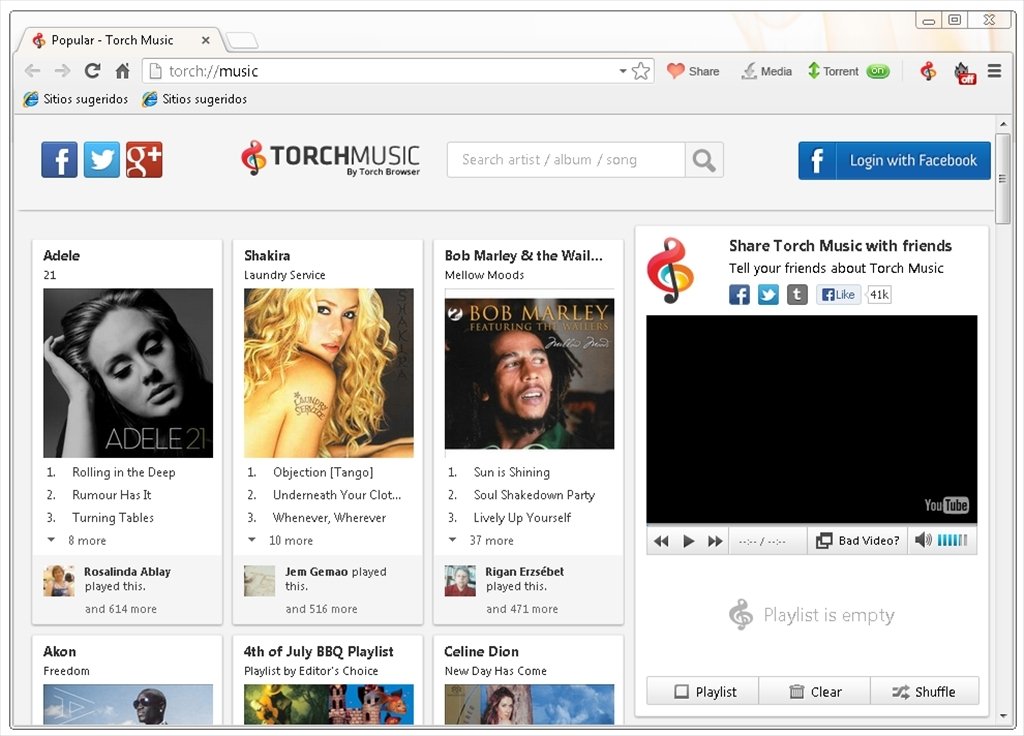1024x736 pixels.
Task: Open the Adele artist link
Action: [x=61, y=255]
